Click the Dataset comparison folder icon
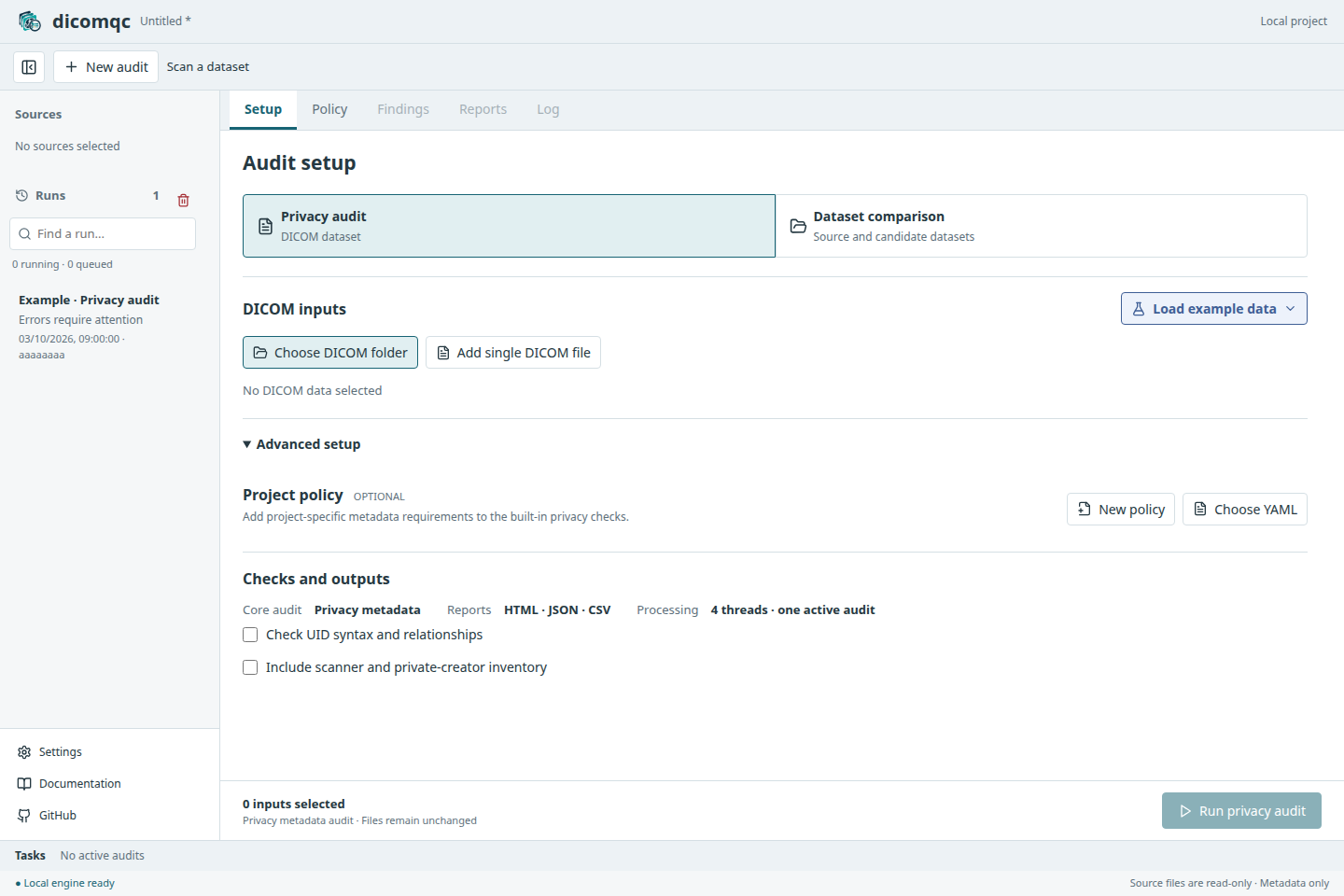This screenshot has height=896, width=1344. pos(798,226)
